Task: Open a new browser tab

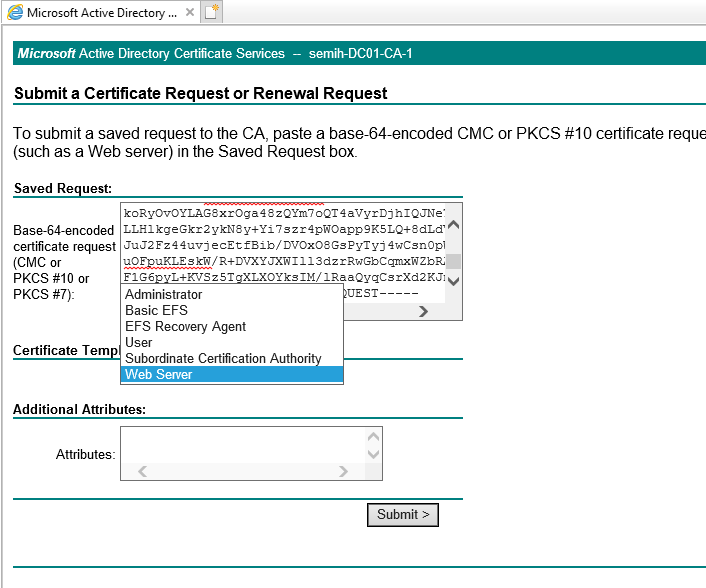Action: 211,13
